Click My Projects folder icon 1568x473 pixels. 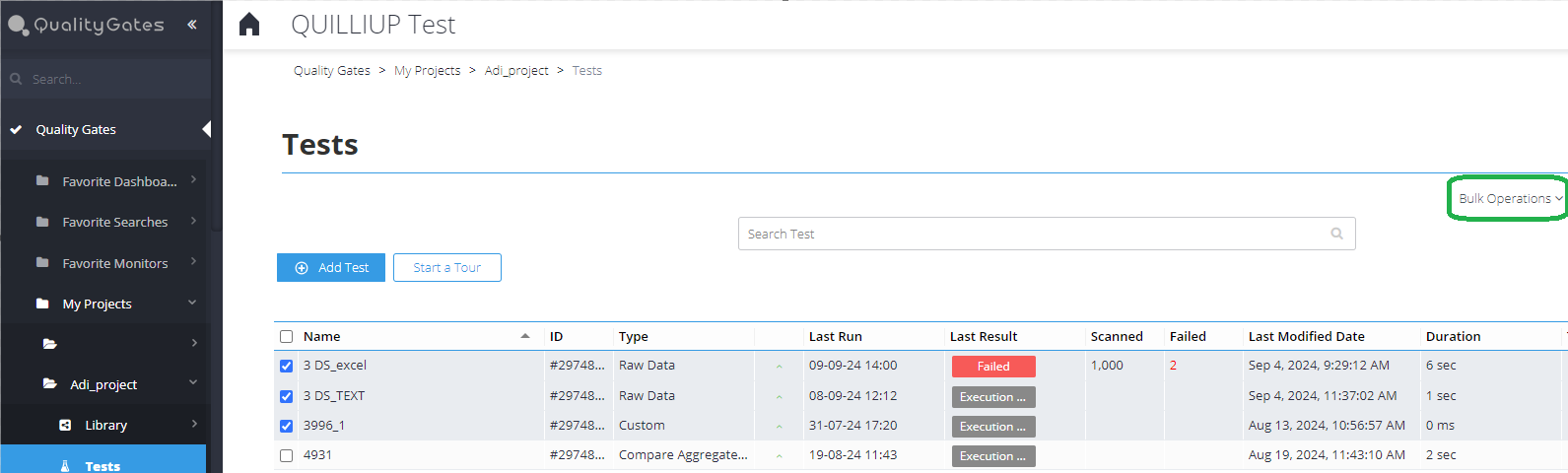pos(42,304)
